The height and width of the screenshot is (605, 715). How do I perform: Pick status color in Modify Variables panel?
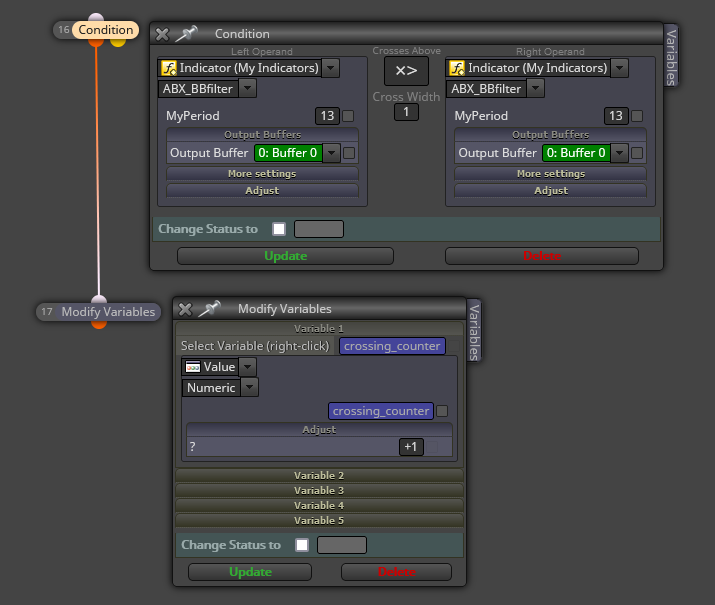tap(342, 545)
